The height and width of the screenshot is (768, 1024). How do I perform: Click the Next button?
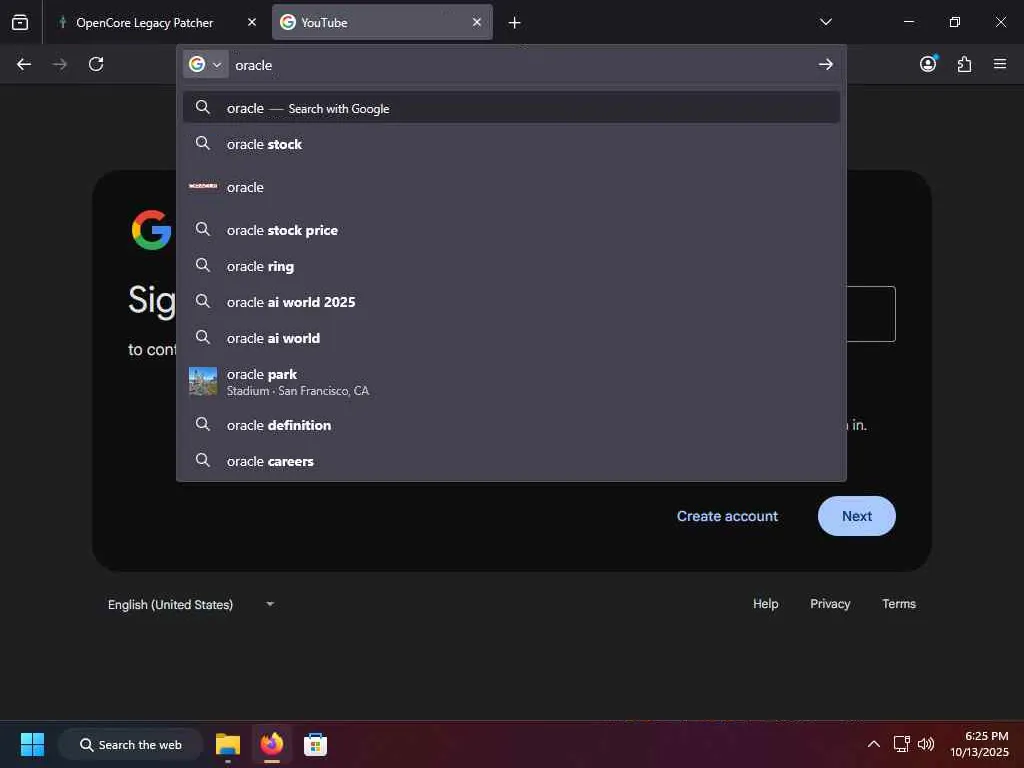point(856,516)
